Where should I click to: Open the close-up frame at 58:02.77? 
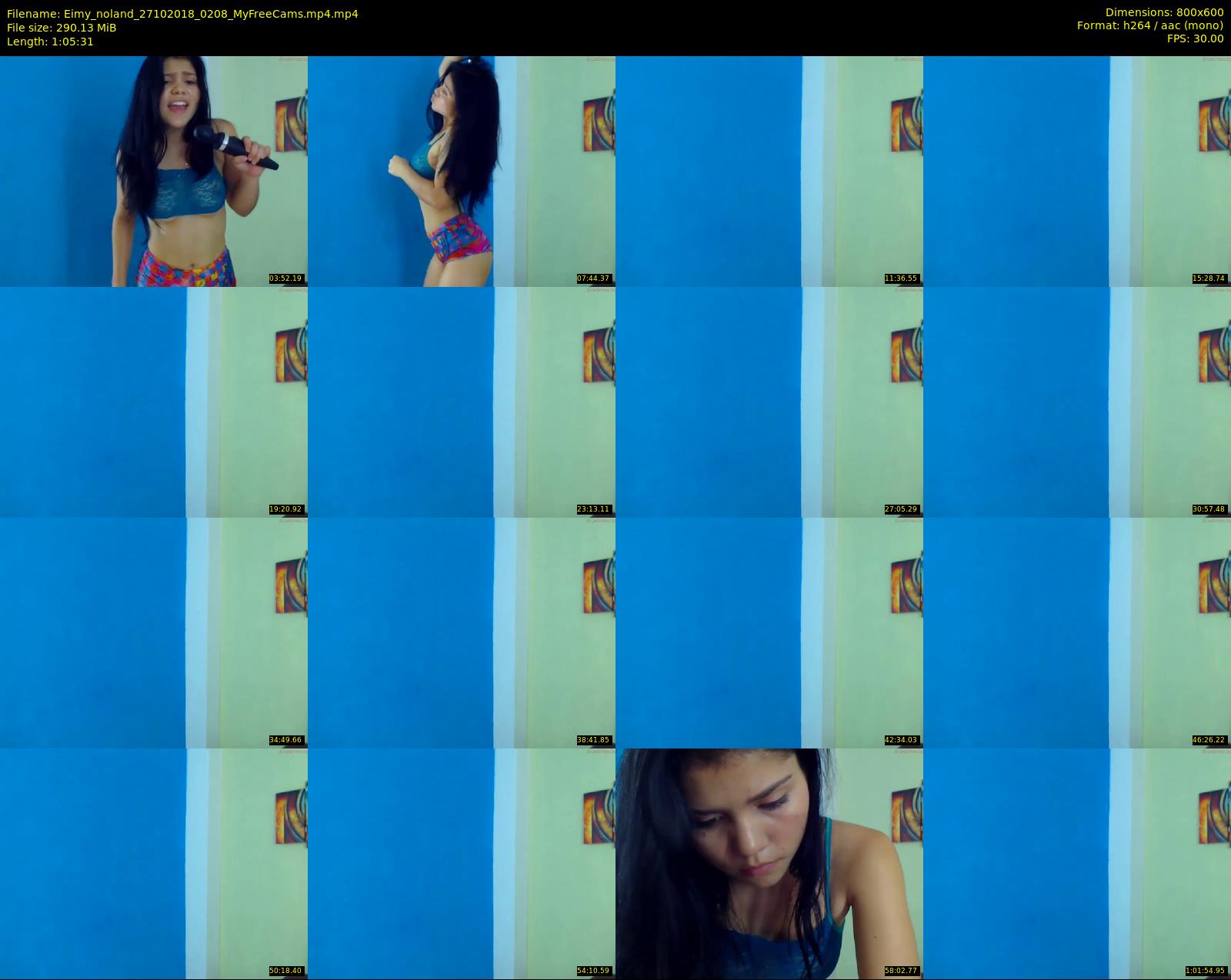click(769, 863)
